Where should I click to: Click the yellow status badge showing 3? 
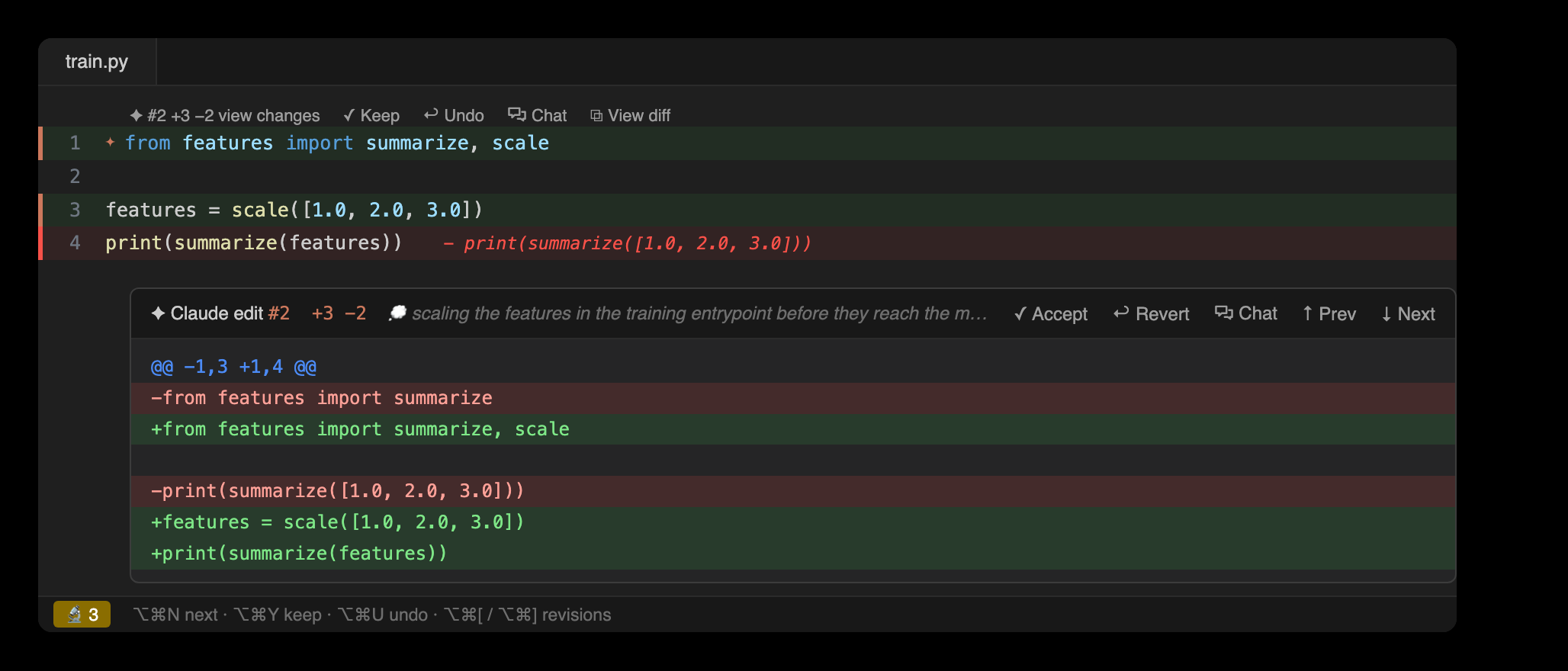[82, 615]
